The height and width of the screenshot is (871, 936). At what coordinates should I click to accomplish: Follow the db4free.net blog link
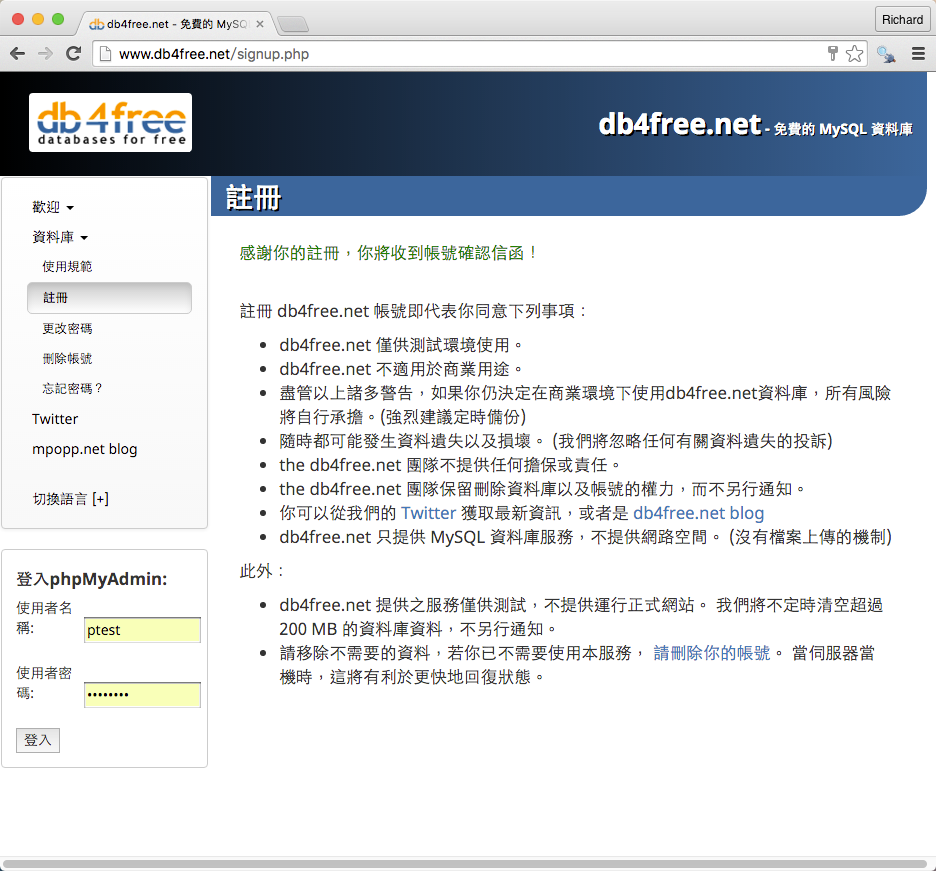click(698, 513)
